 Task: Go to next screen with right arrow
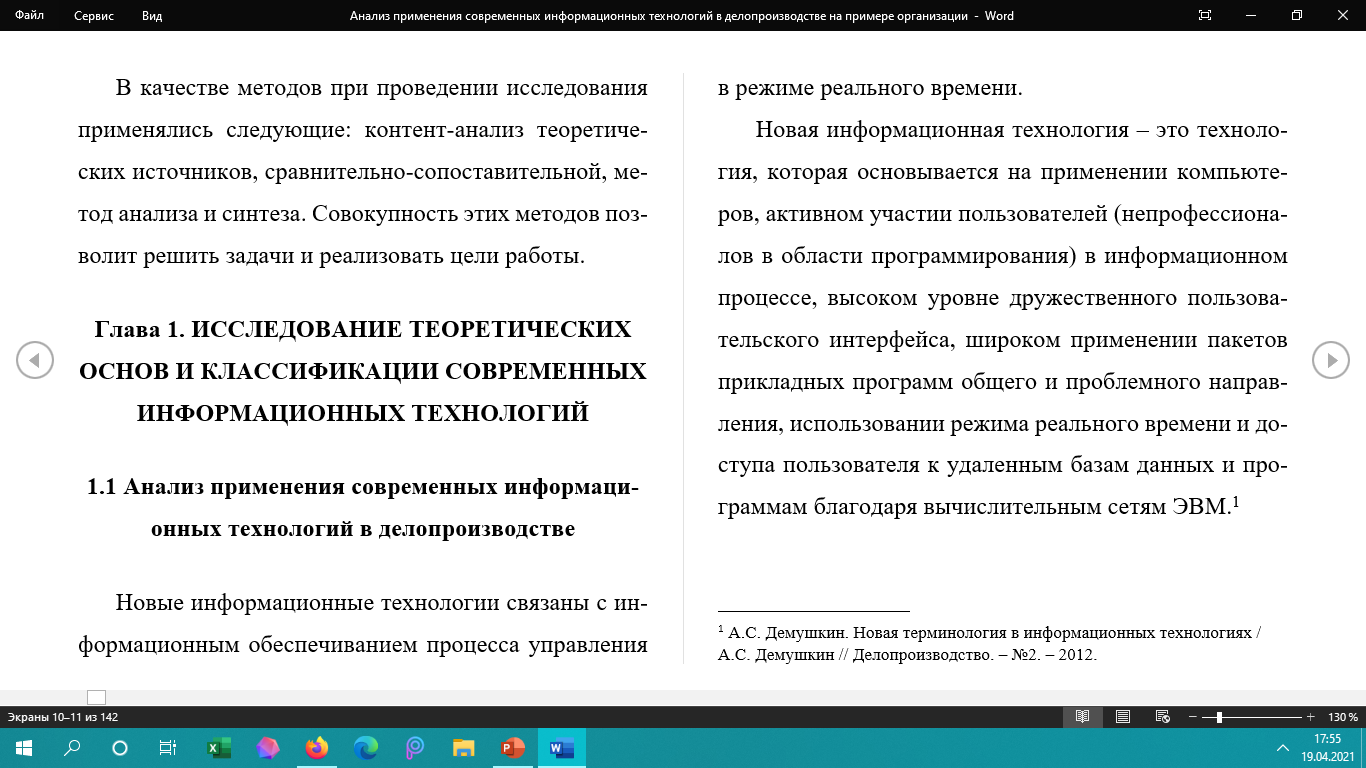[1331, 360]
